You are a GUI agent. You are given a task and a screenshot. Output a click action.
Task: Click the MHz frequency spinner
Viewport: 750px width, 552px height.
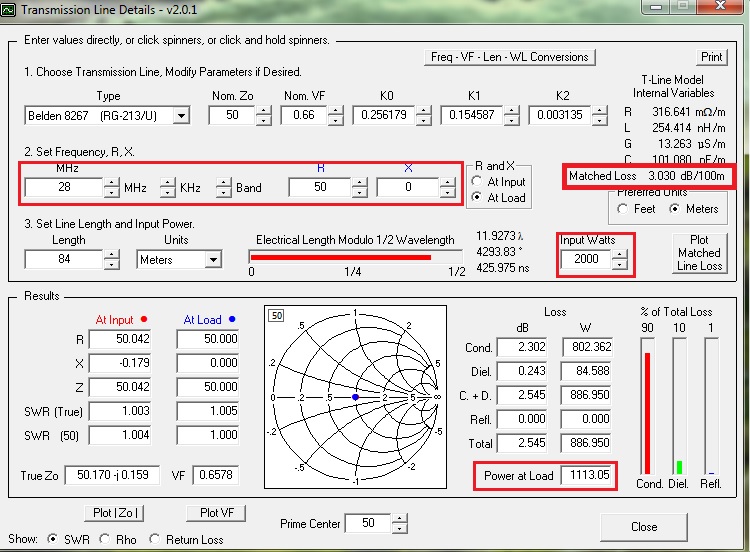tap(111, 187)
